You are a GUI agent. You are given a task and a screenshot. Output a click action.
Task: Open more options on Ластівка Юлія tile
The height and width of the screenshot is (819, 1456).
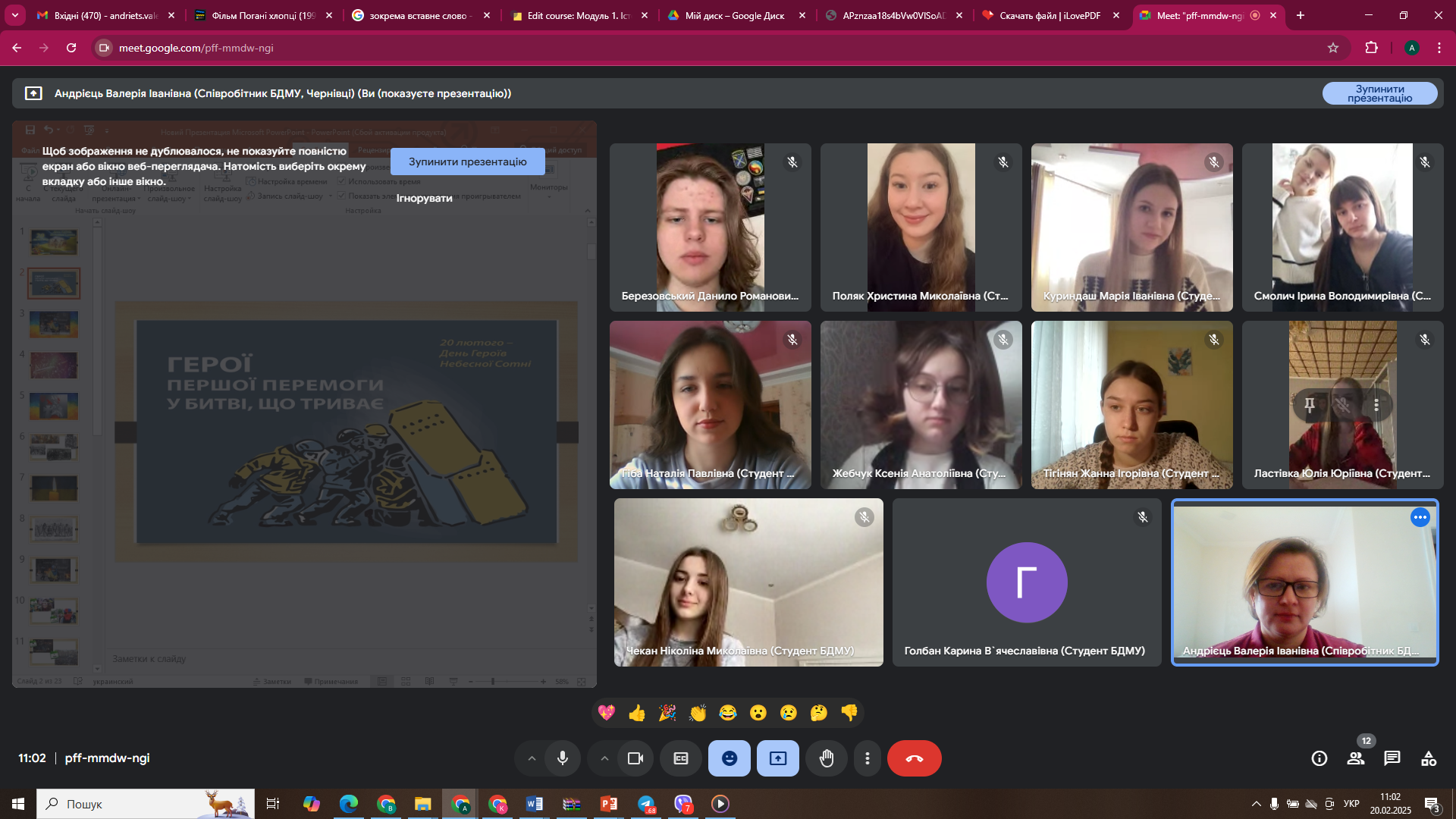(1376, 405)
